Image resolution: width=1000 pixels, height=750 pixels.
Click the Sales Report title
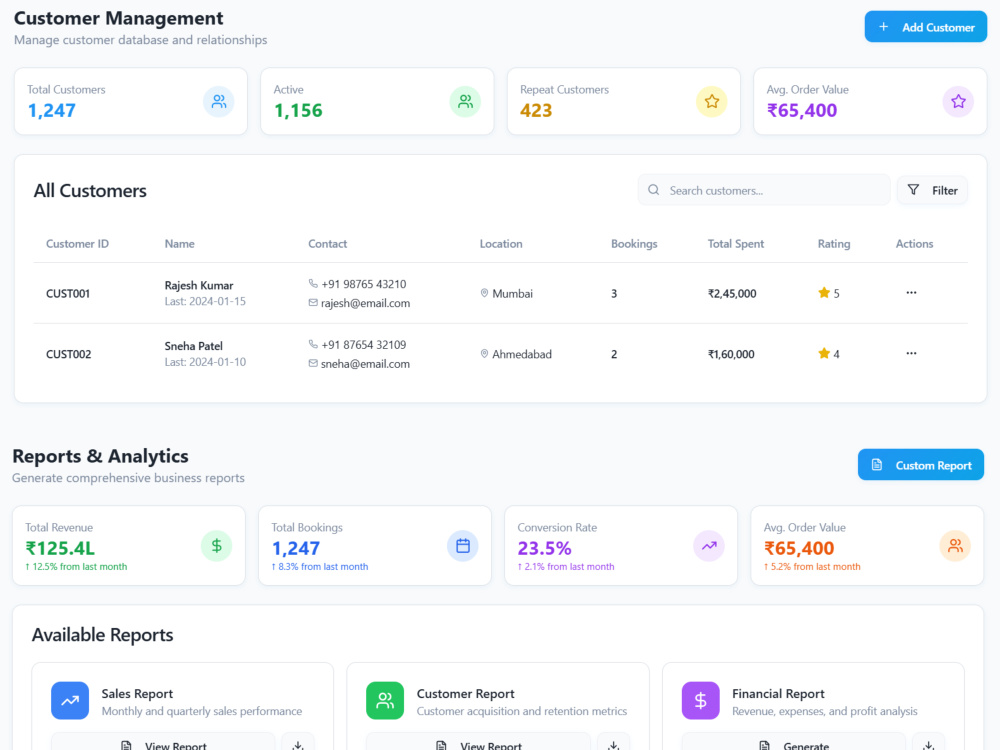137,693
